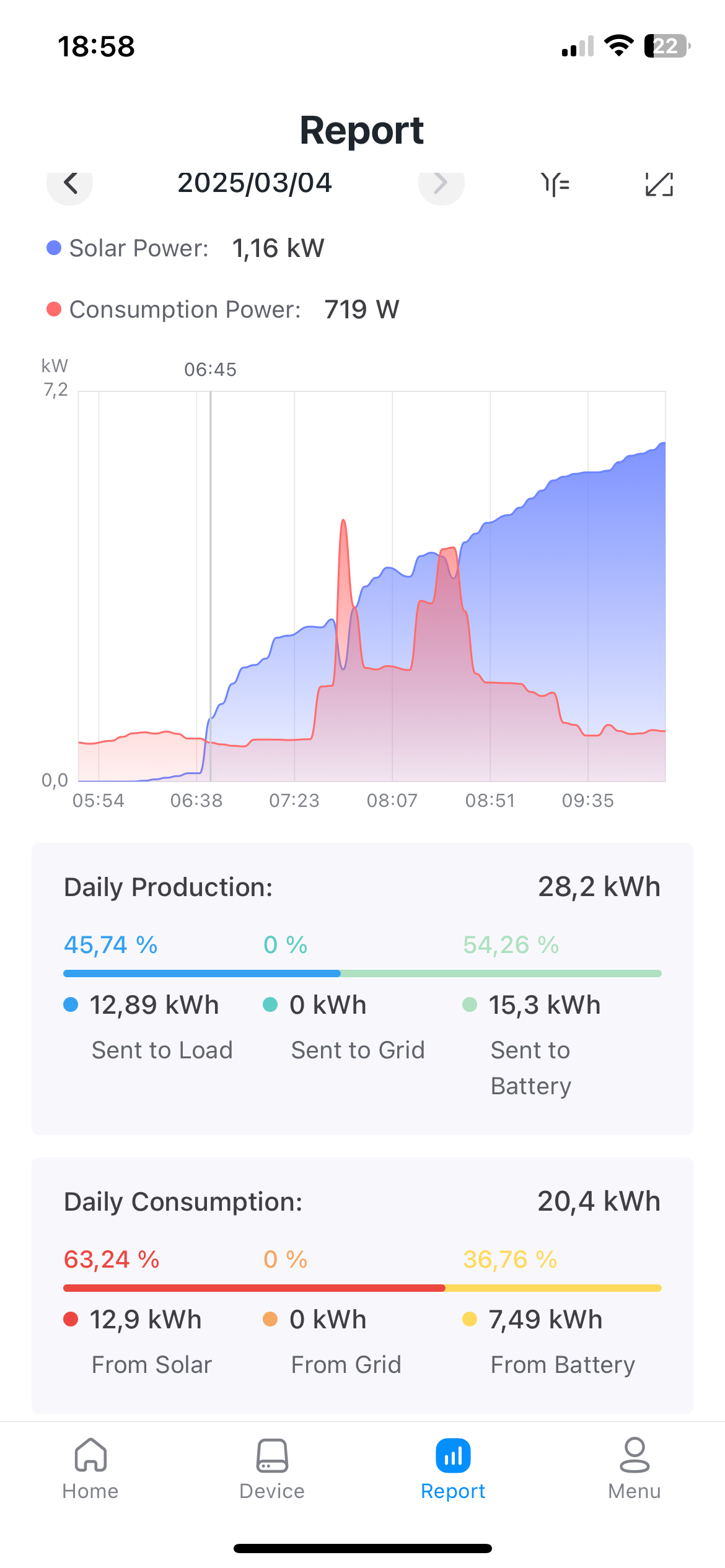This screenshot has width=725, height=1568.
Task: Open the Menu tab
Action: [x=634, y=1468]
